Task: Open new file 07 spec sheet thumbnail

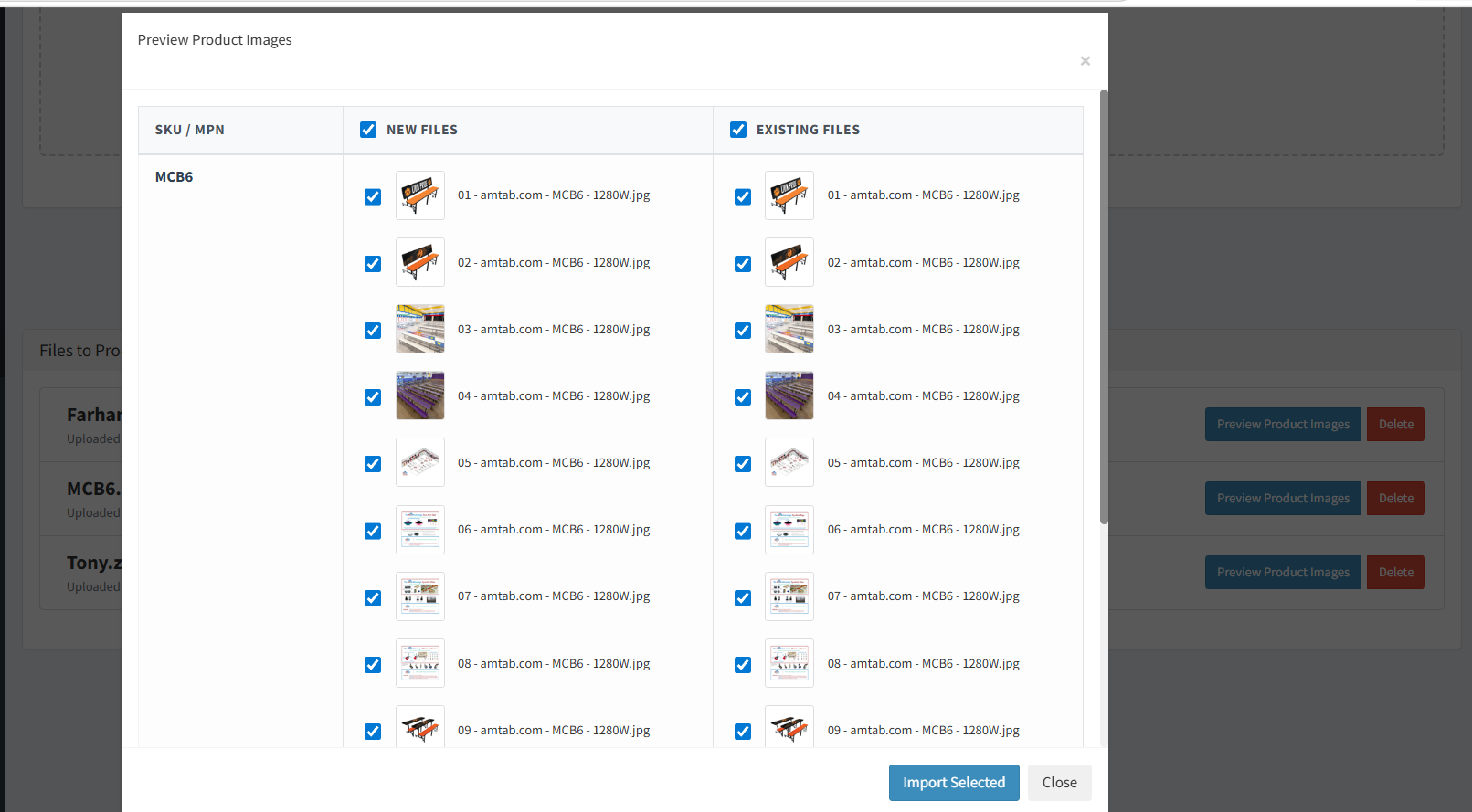Action: (x=420, y=596)
